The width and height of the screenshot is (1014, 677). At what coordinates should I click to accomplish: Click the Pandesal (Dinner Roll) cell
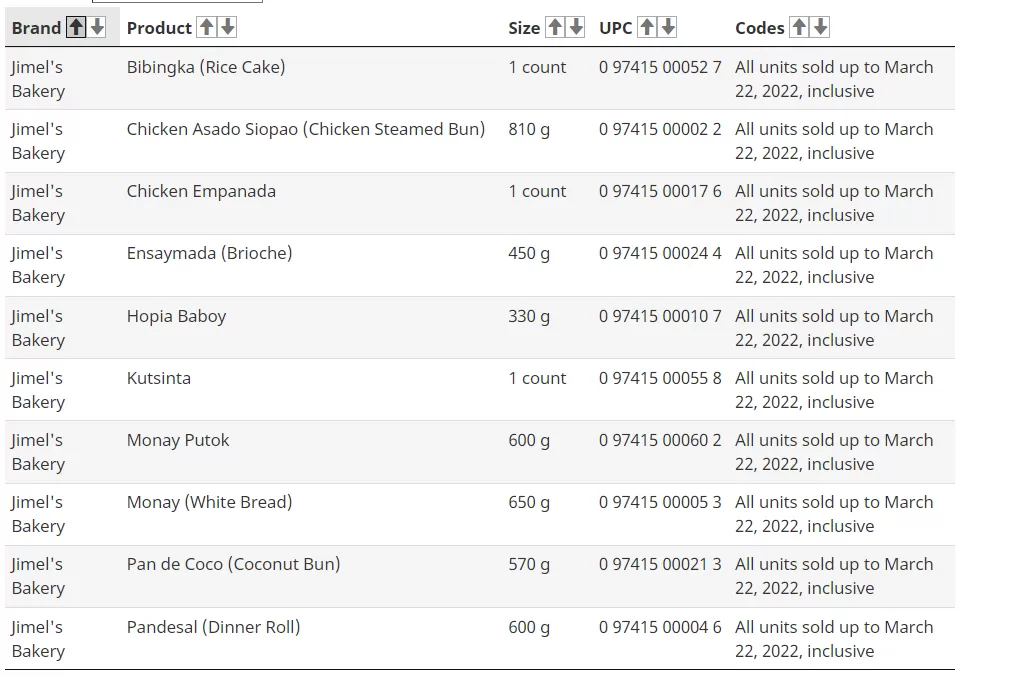point(213,627)
